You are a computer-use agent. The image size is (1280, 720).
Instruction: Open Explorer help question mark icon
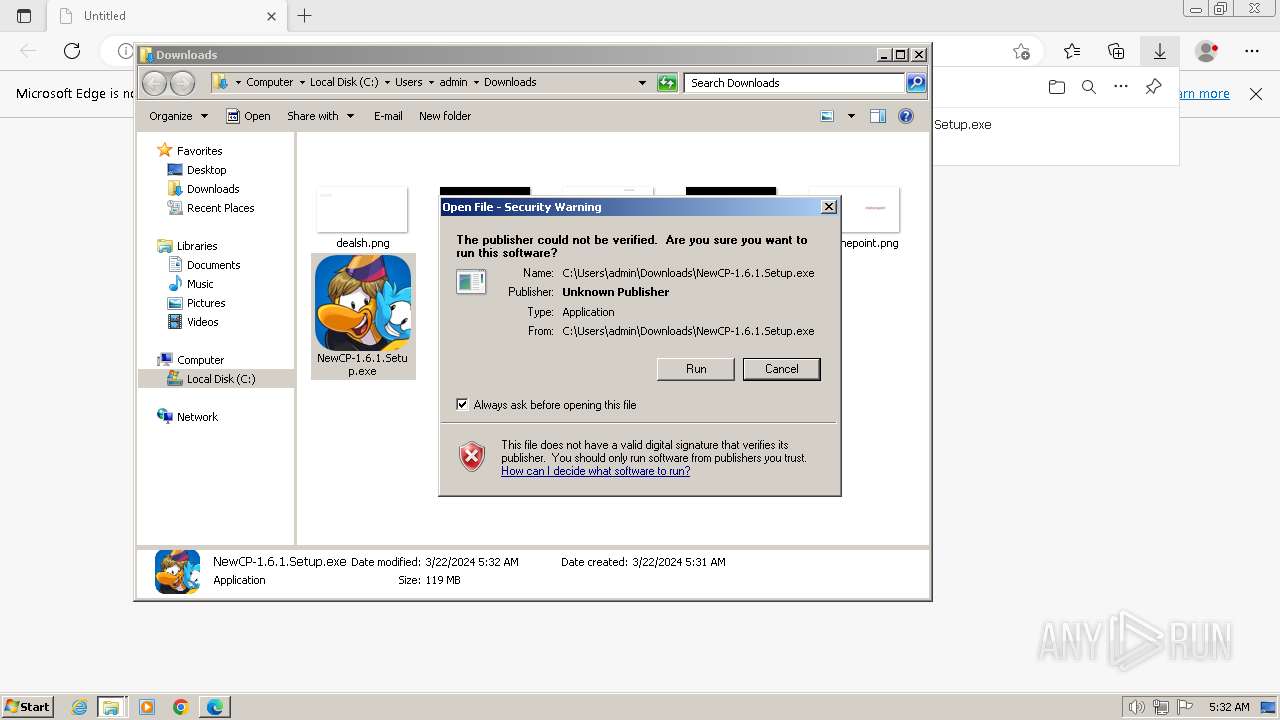(906, 116)
